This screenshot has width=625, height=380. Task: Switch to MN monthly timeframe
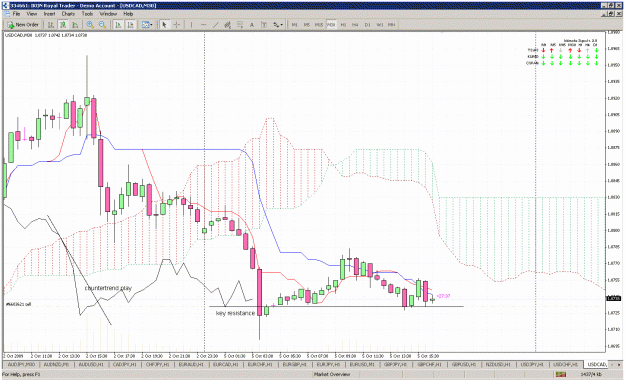[x=392, y=25]
